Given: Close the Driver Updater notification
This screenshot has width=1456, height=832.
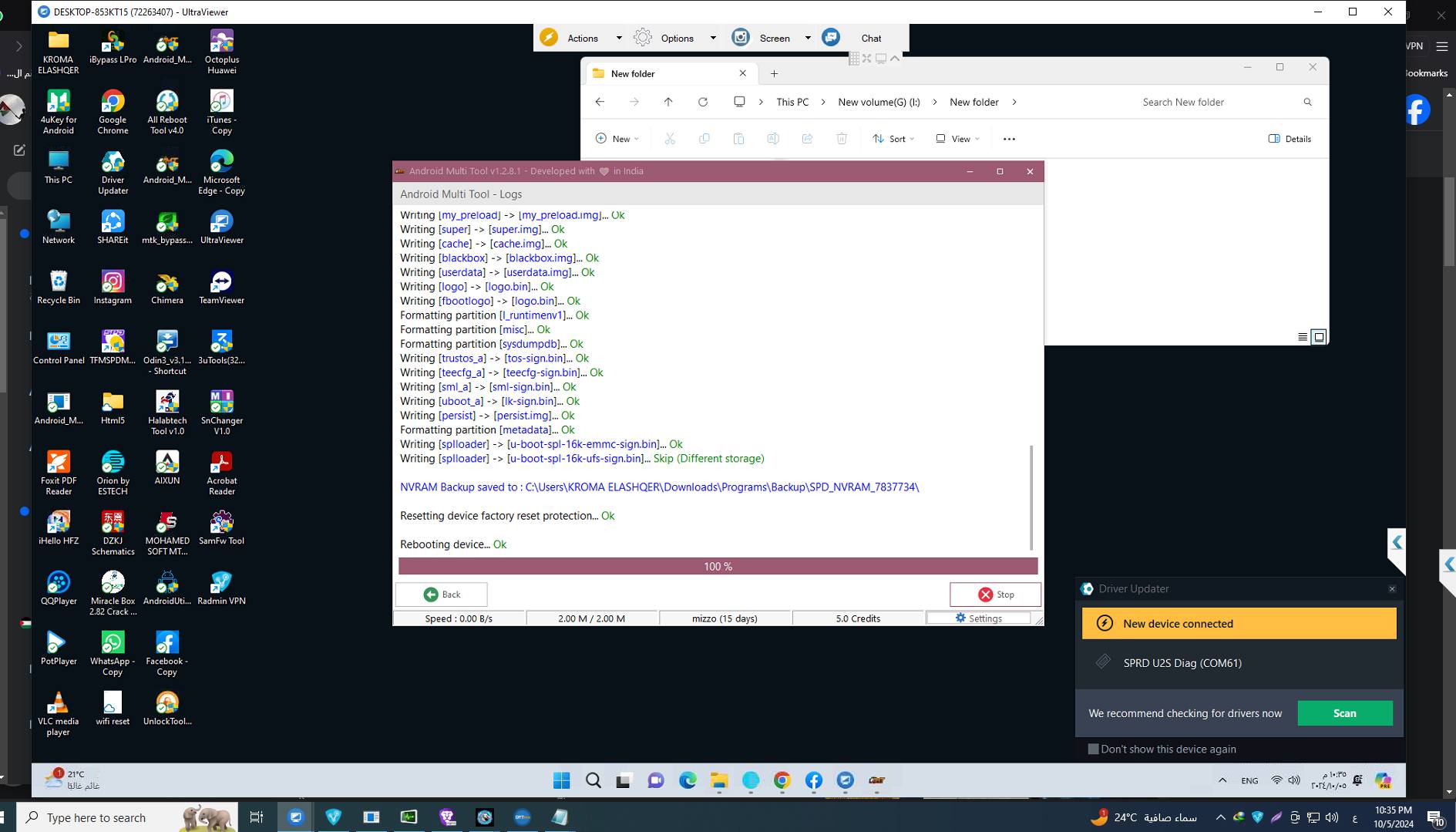Looking at the screenshot, I should click(x=1392, y=589).
